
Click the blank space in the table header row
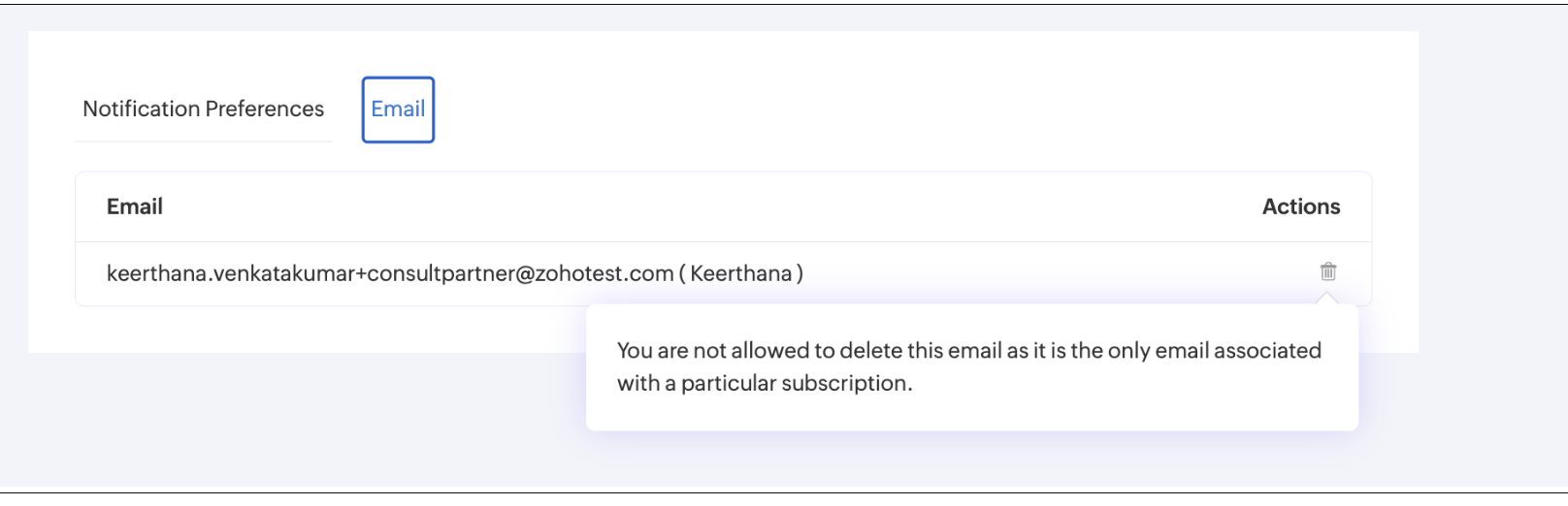(708, 206)
